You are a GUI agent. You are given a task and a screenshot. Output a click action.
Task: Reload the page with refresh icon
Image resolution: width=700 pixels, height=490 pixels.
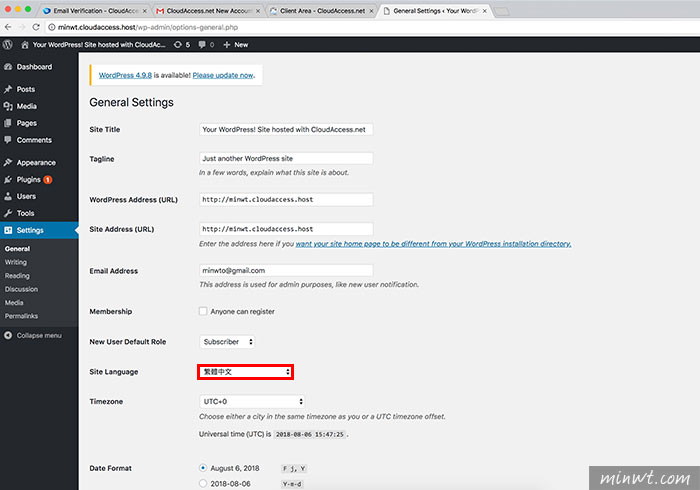(x=36, y=27)
